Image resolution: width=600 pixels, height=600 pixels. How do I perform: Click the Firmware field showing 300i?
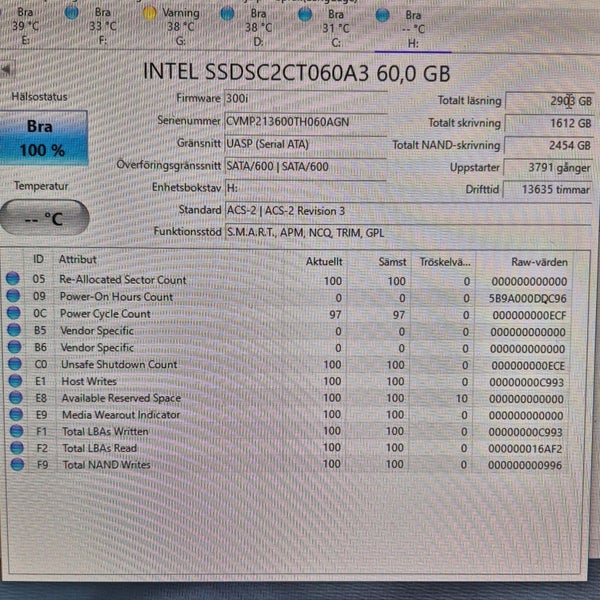[x=305, y=99]
